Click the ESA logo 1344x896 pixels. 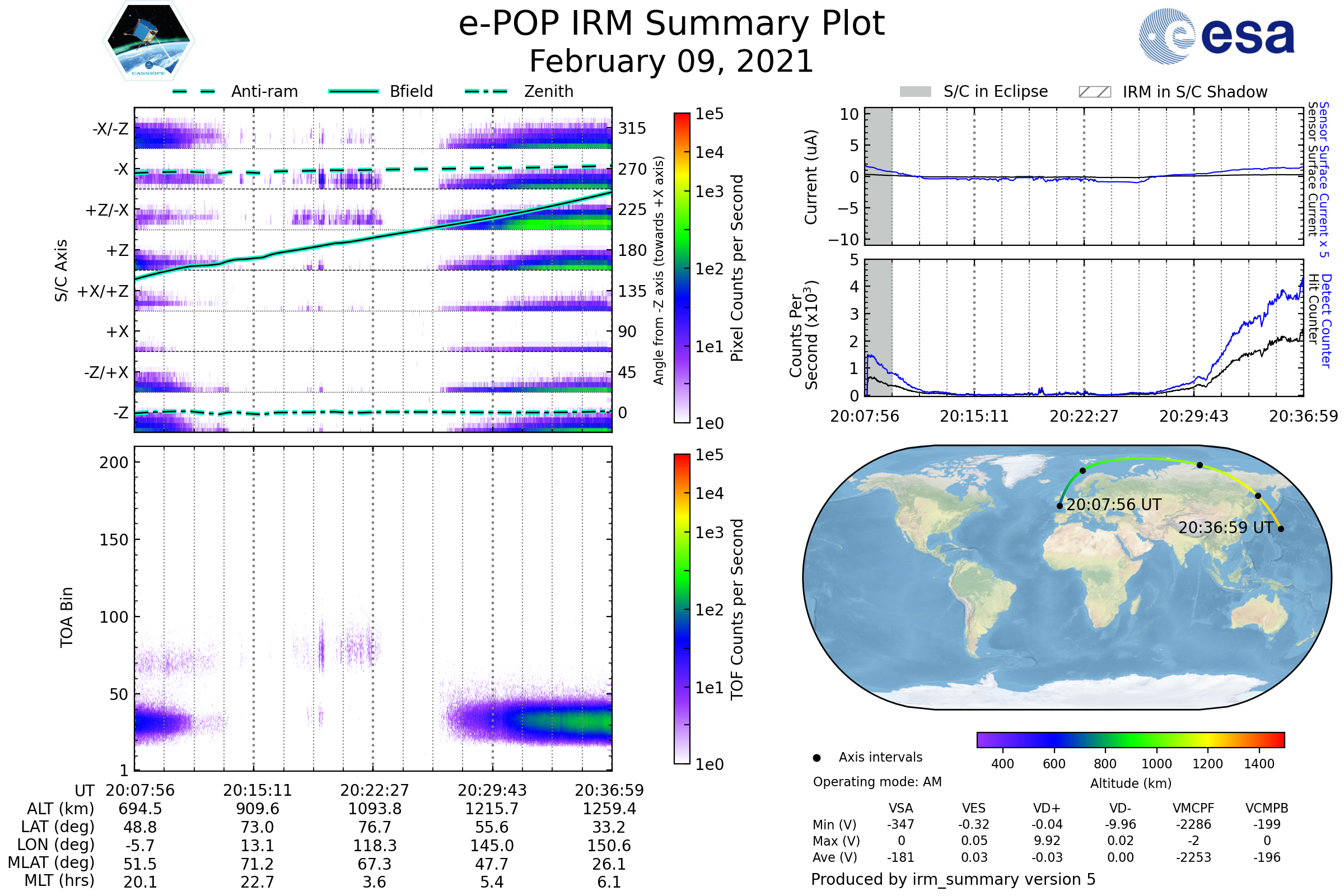pos(1216,36)
